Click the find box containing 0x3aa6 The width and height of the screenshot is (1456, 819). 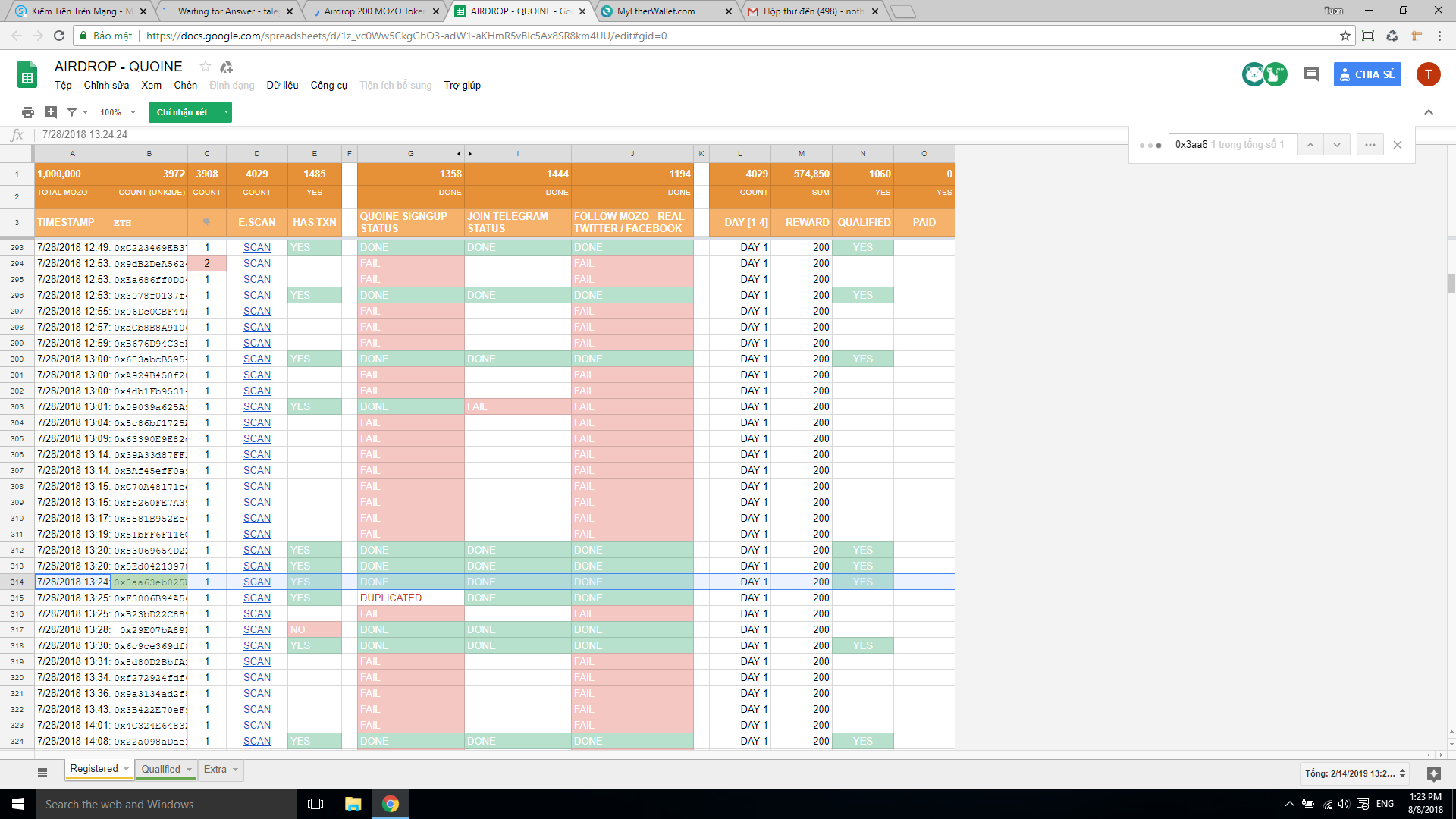pos(1230,145)
